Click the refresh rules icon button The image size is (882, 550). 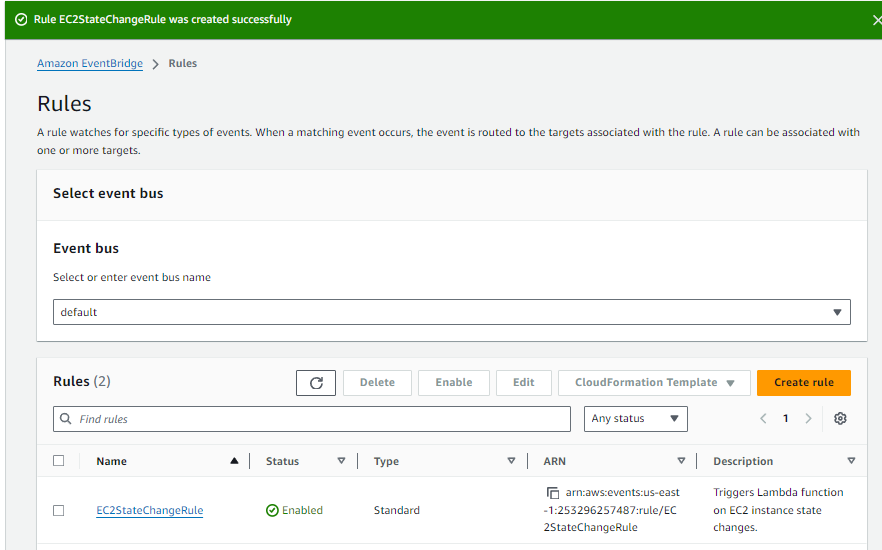pos(316,383)
